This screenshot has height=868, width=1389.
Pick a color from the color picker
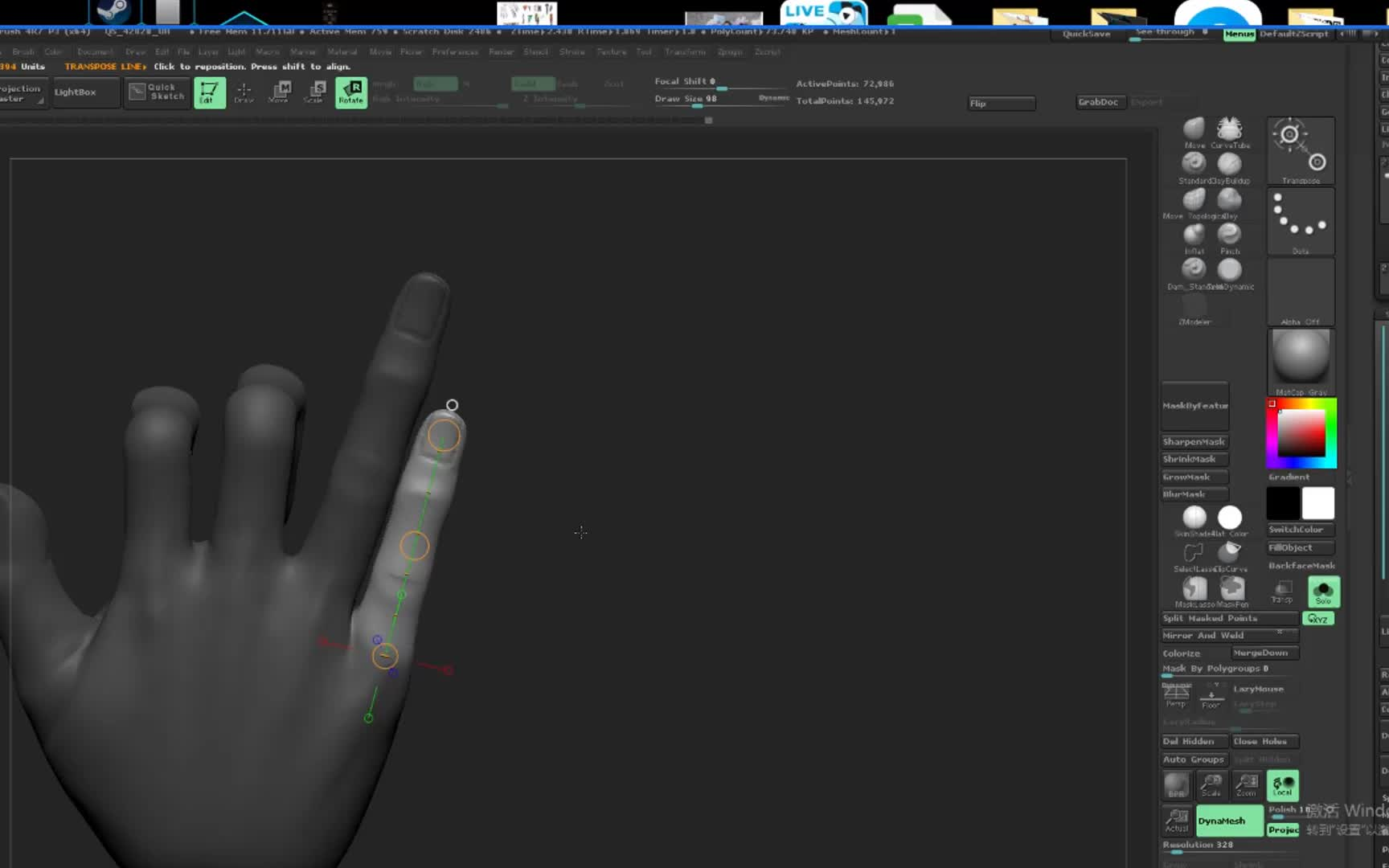coord(1300,432)
